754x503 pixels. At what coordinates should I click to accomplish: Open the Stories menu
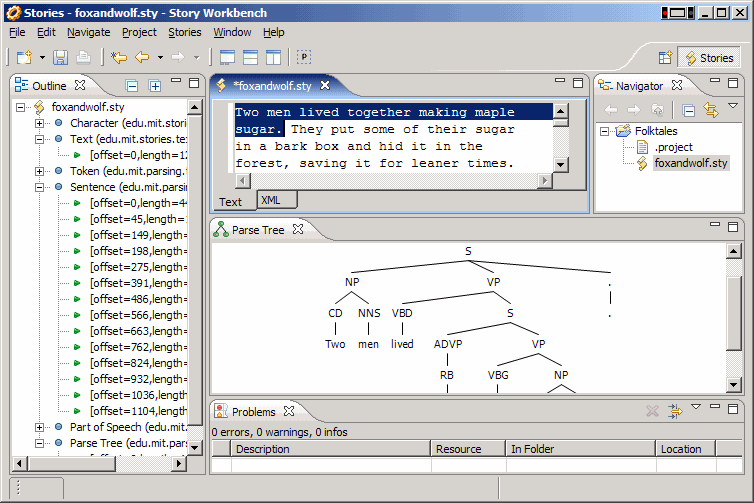click(184, 32)
